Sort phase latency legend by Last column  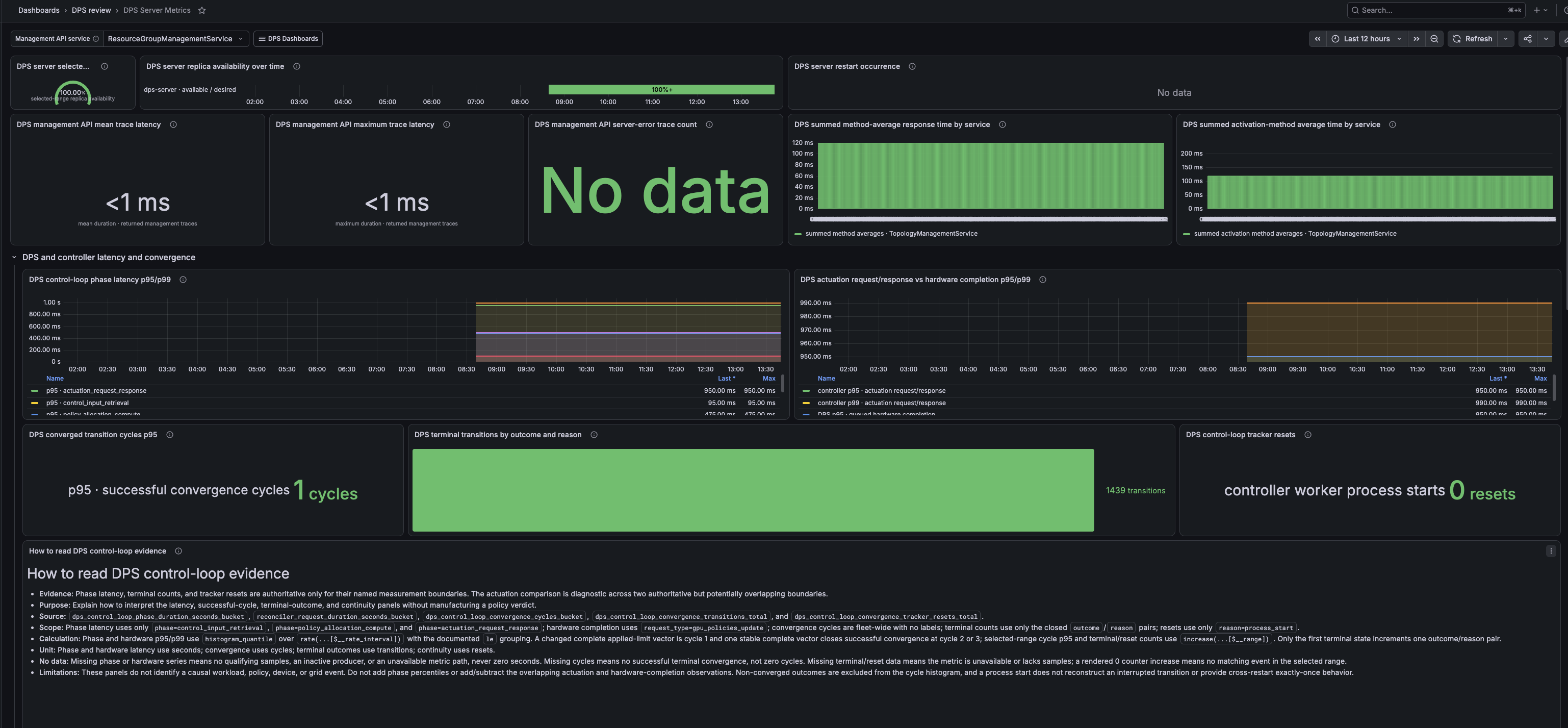click(x=726, y=379)
